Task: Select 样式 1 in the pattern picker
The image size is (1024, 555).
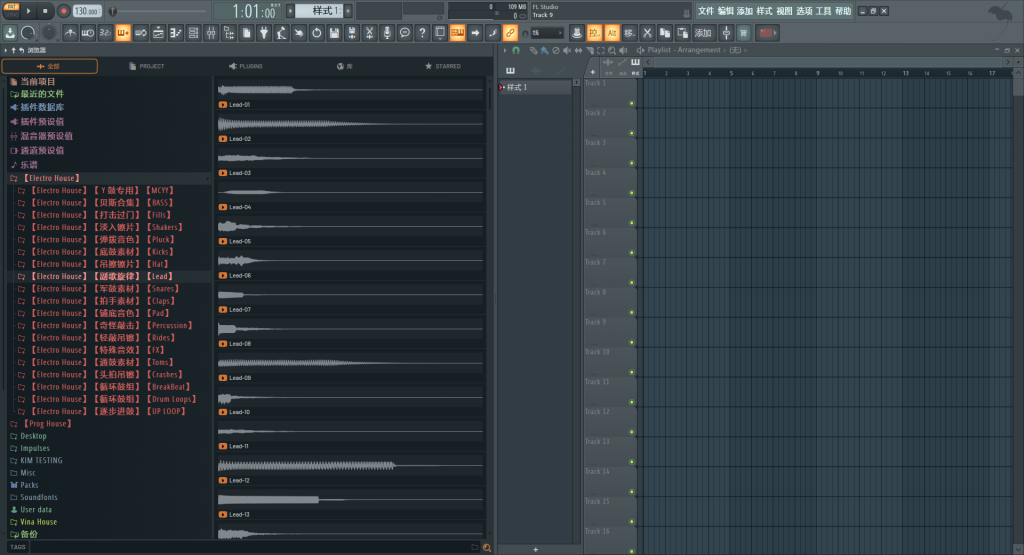Action: coord(534,87)
